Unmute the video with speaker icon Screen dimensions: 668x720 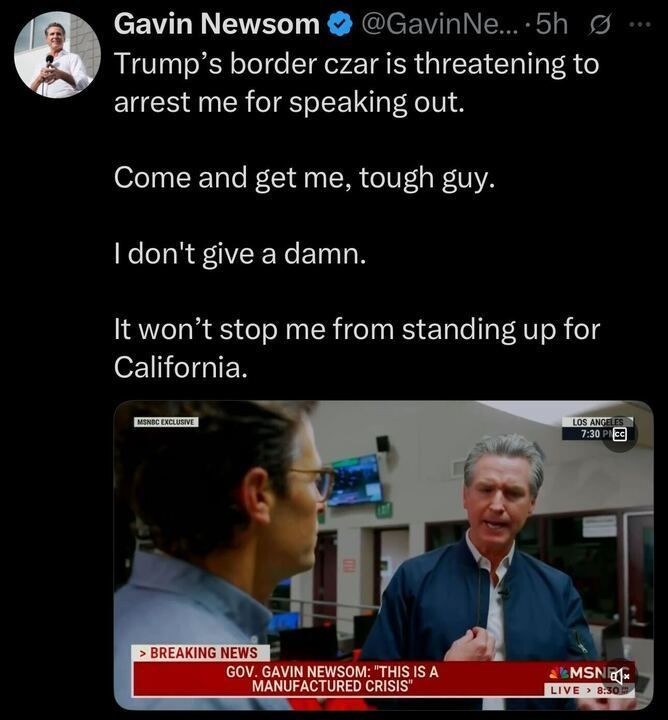[x=619, y=676]
